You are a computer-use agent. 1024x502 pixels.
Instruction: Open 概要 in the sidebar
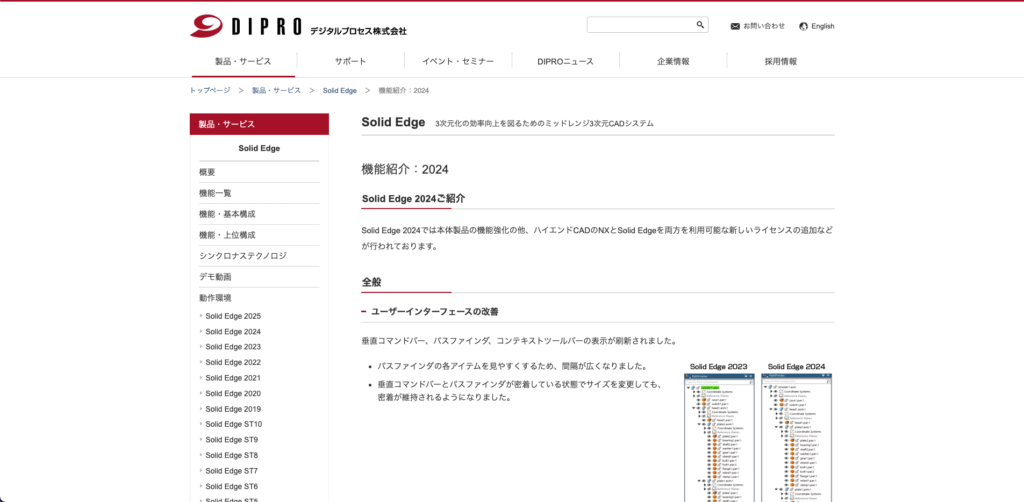pos(207,172)
